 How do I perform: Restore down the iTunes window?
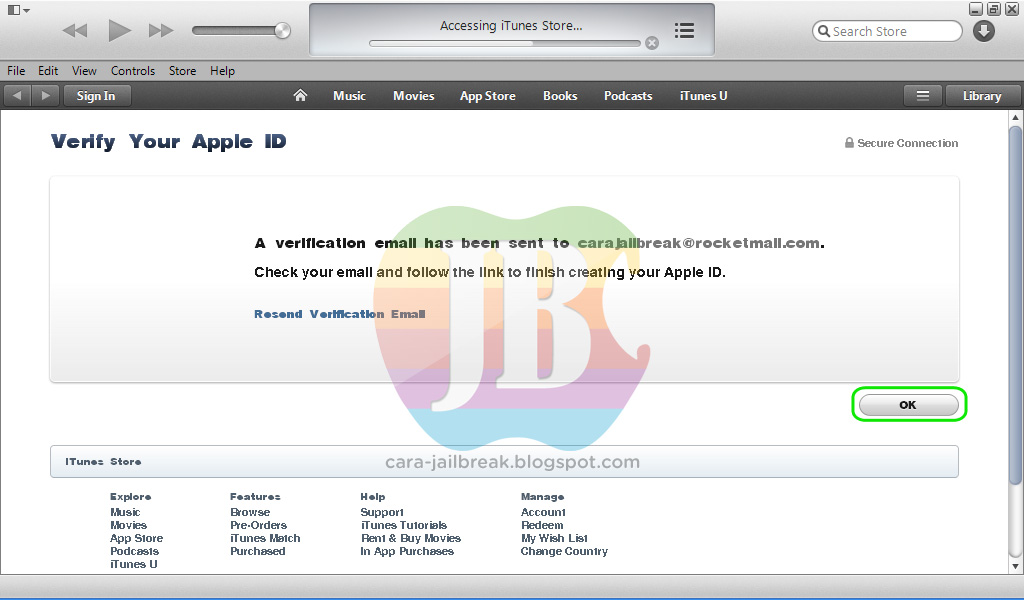pos(993,8)
